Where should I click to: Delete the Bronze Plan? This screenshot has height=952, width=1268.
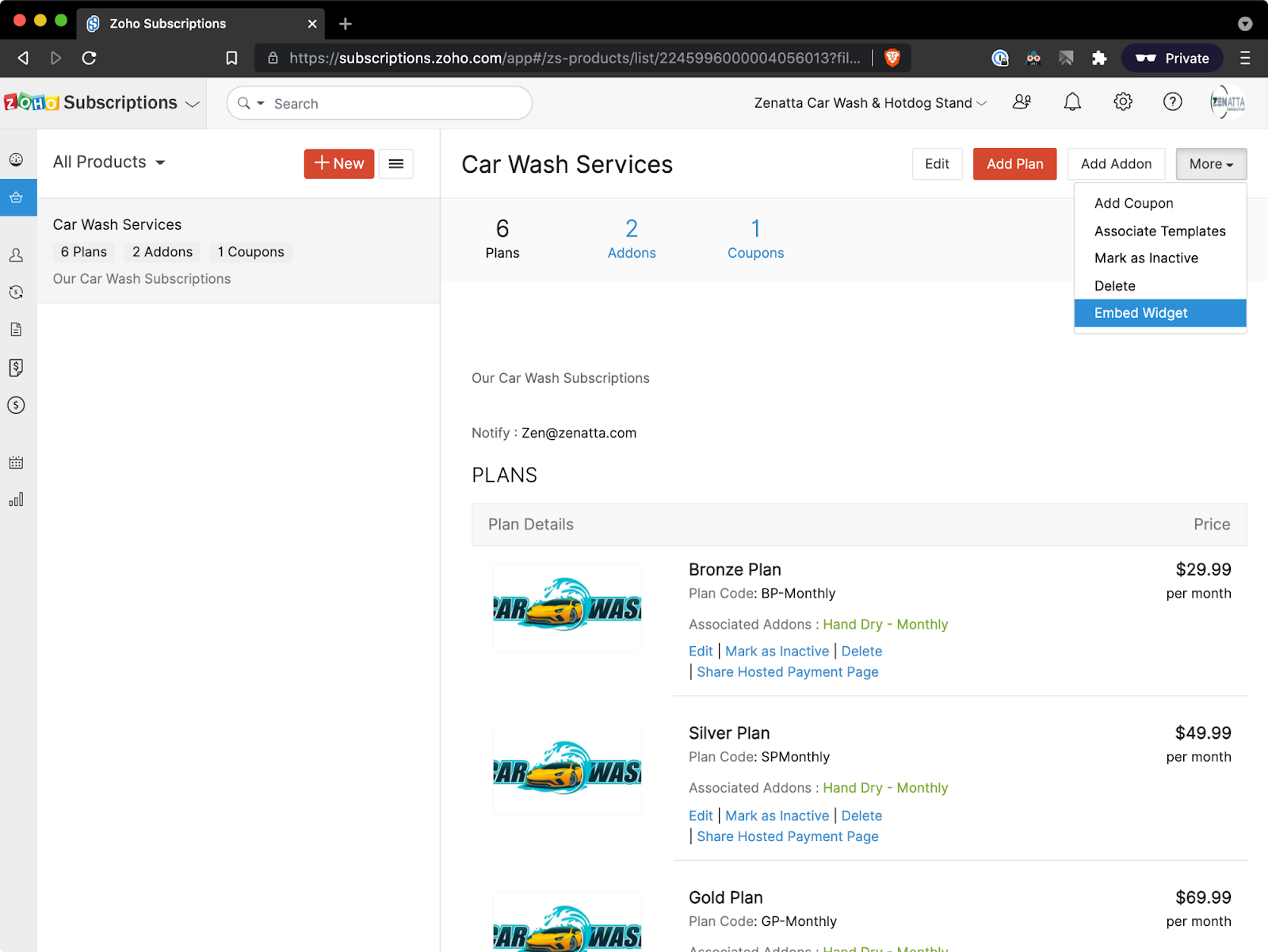tap(861, 651)
